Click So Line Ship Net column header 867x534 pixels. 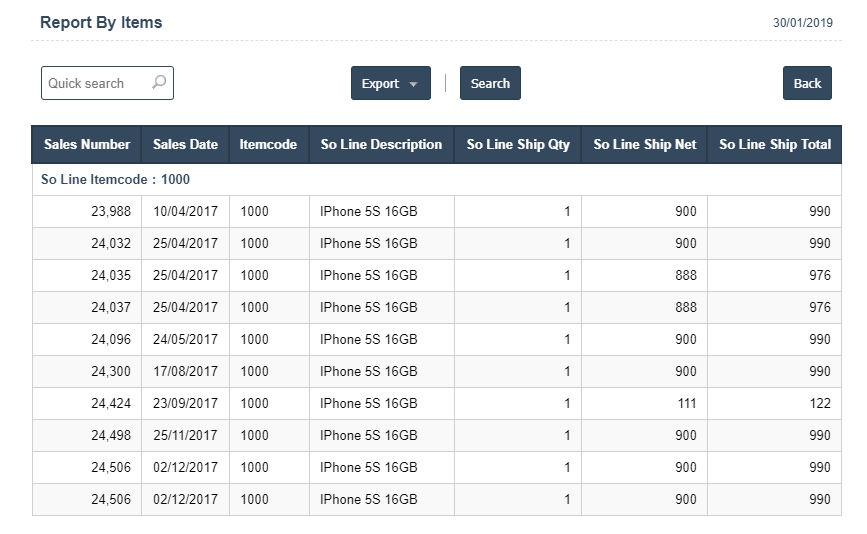coord(644,144)
